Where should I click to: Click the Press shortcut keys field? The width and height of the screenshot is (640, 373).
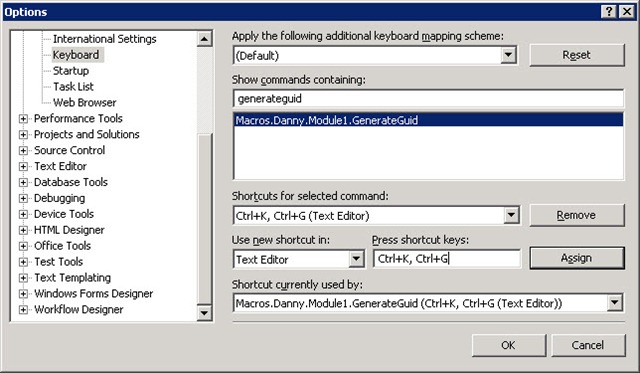tap(447, 259)
